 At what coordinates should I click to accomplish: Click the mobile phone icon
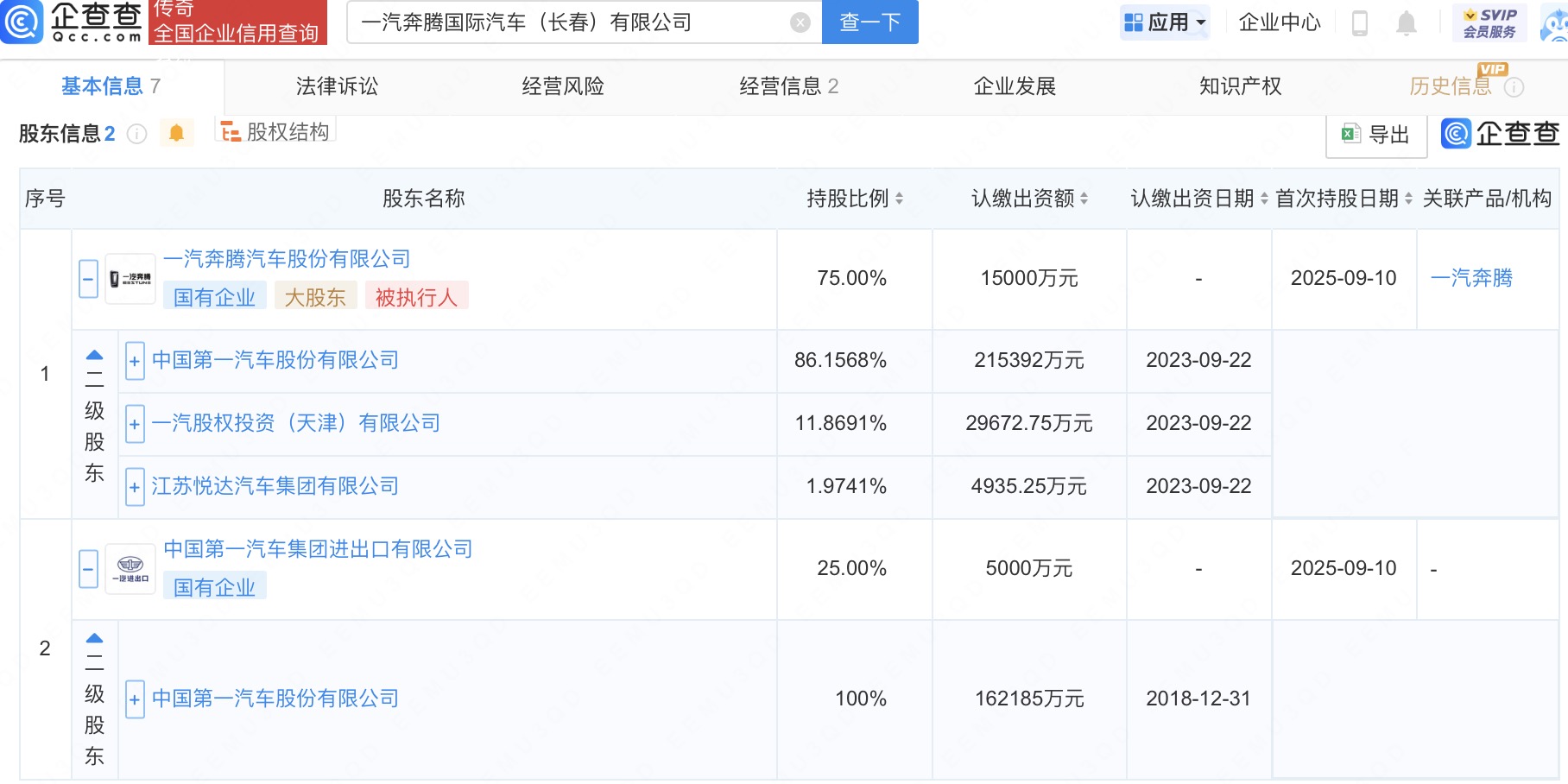[1359, 23]
